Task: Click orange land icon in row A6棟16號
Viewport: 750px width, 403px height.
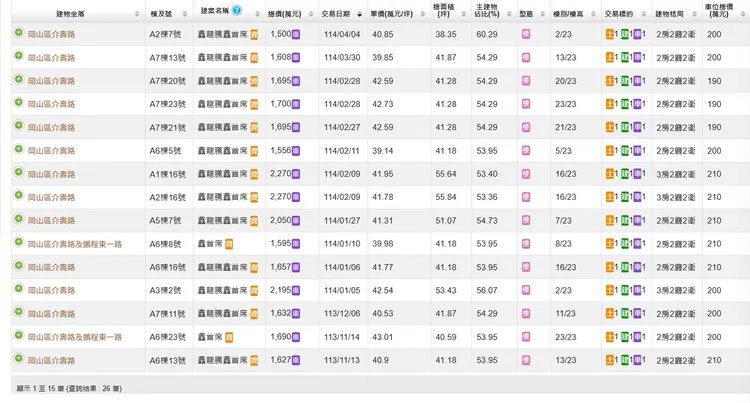Action: tap(610, 267)
